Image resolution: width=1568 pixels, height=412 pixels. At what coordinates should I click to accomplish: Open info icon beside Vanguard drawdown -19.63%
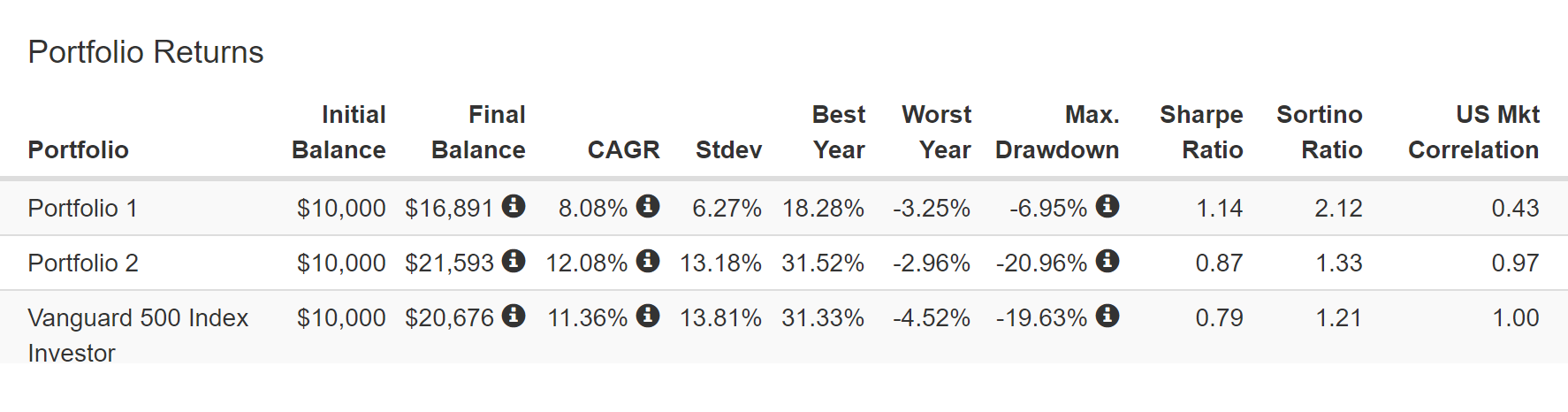(x=1107, y=316)
